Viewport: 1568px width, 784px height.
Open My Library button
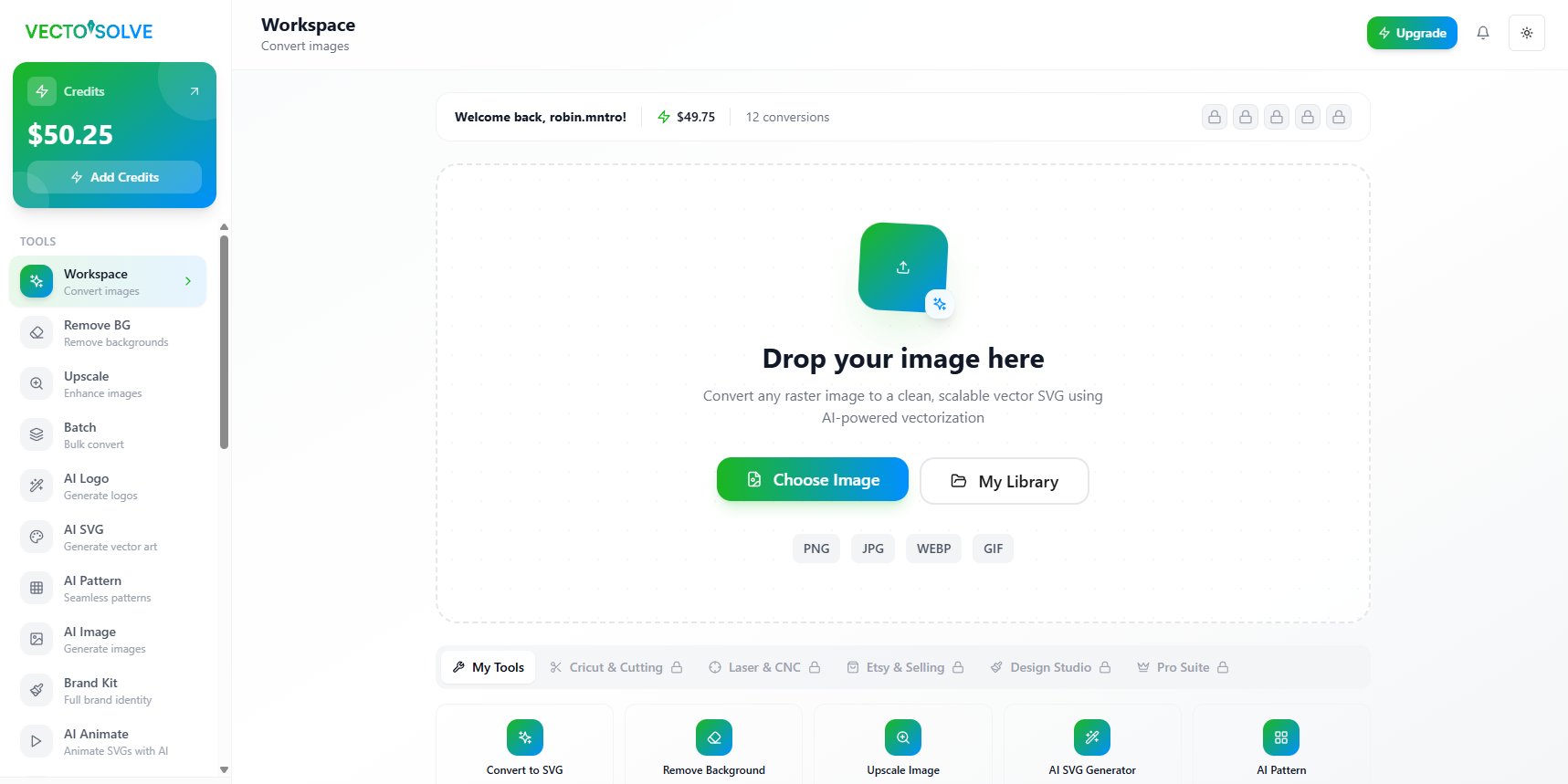pos(1005,481)
